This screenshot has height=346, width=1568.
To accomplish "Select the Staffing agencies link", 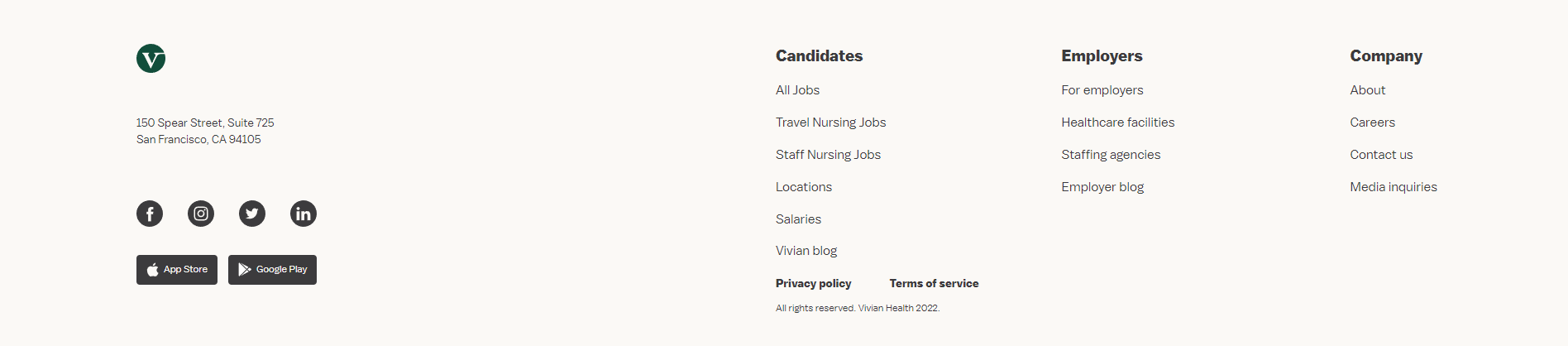I will (1111, 155).
